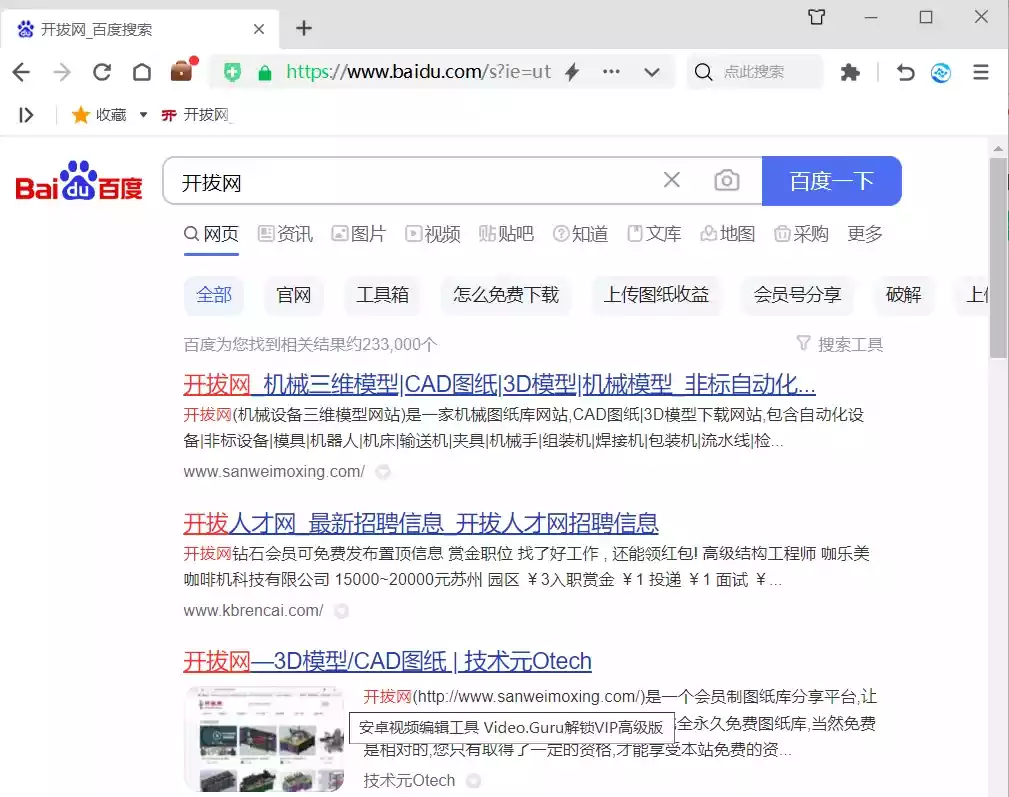Click the page vertical scrollbar thumb
Image resolution: width=1009 pixels, height=797 pixels.
[x=998, y=257]
